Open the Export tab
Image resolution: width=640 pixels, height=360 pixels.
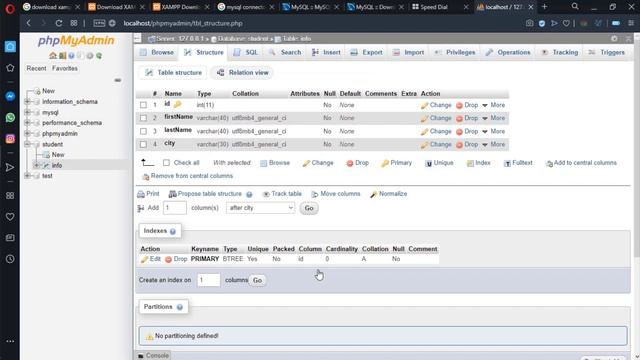point(367,52)
